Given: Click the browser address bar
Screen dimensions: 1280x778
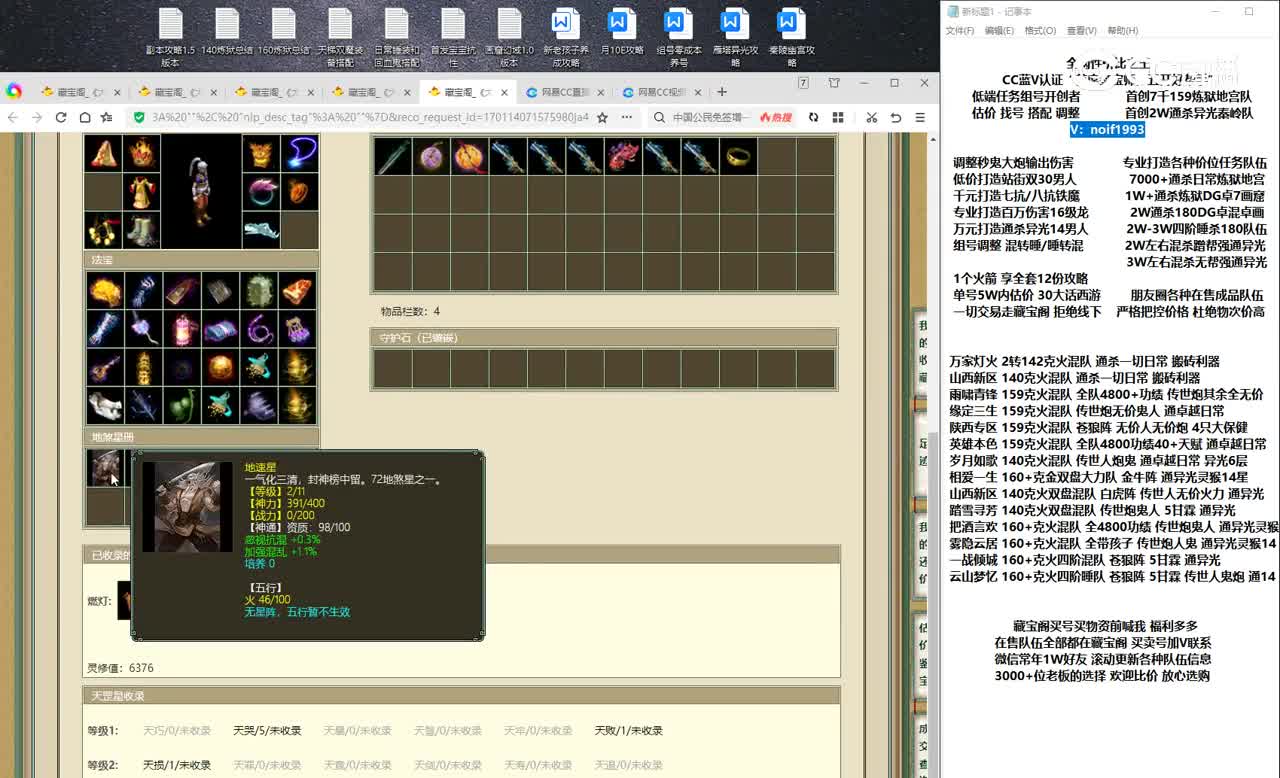Looking at the screenshot, I should [x=368, y=117].
